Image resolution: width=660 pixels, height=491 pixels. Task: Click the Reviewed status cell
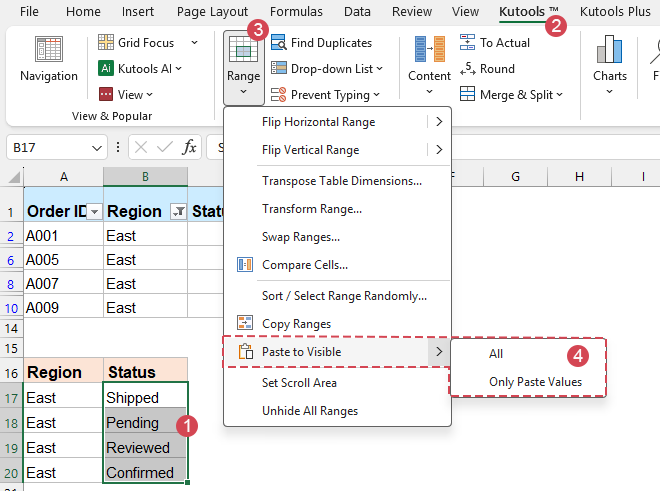145,447
